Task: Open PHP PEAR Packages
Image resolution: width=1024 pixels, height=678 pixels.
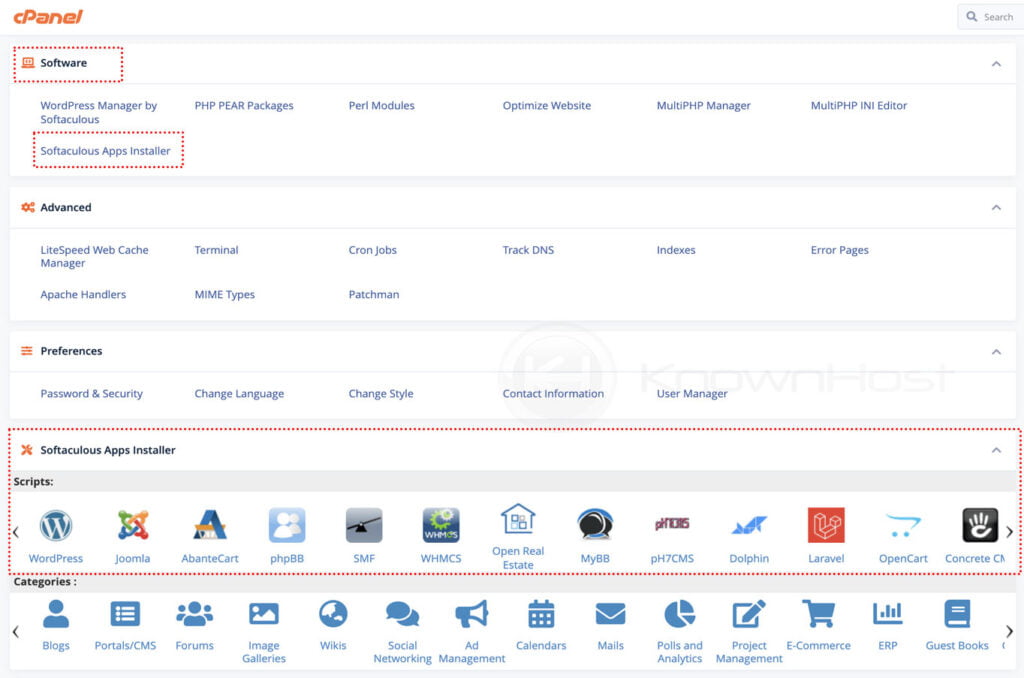Action: [x=244, y=105]
